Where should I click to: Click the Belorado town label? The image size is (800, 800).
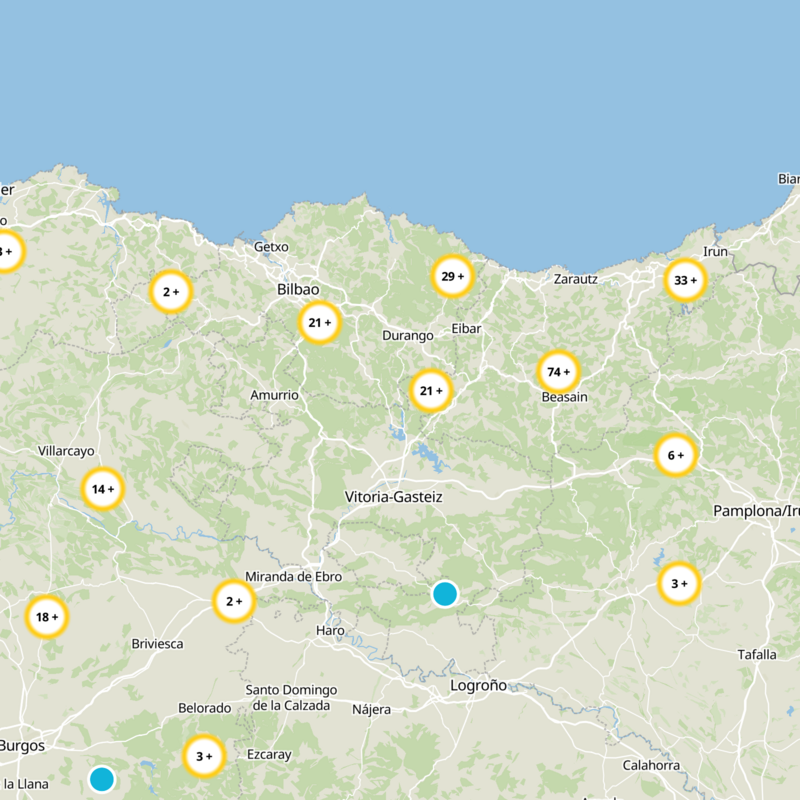click(x=205, y=708)
